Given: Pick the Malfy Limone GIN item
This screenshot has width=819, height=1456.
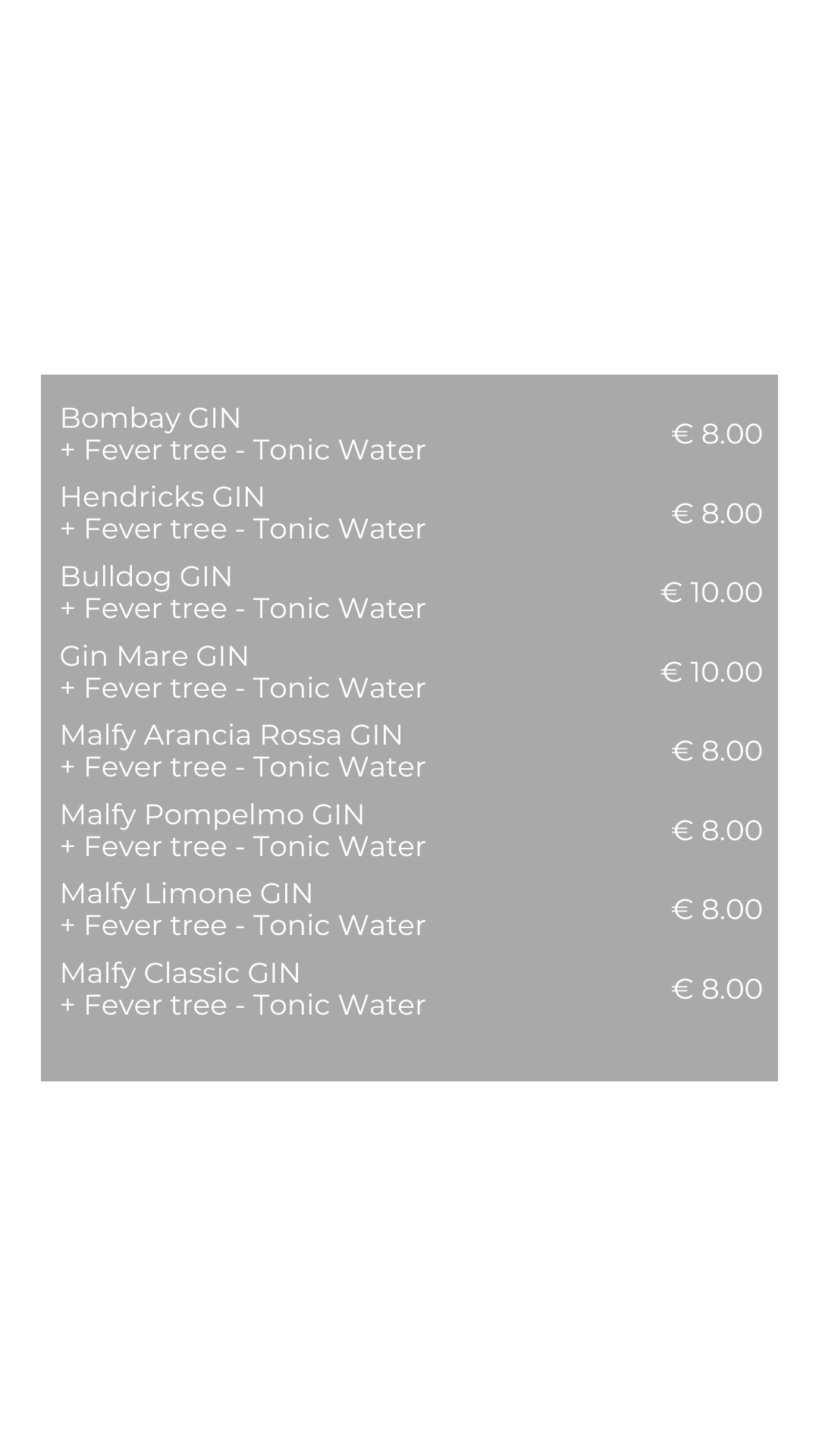Looking at the screenshot, I should coord(187,893).
